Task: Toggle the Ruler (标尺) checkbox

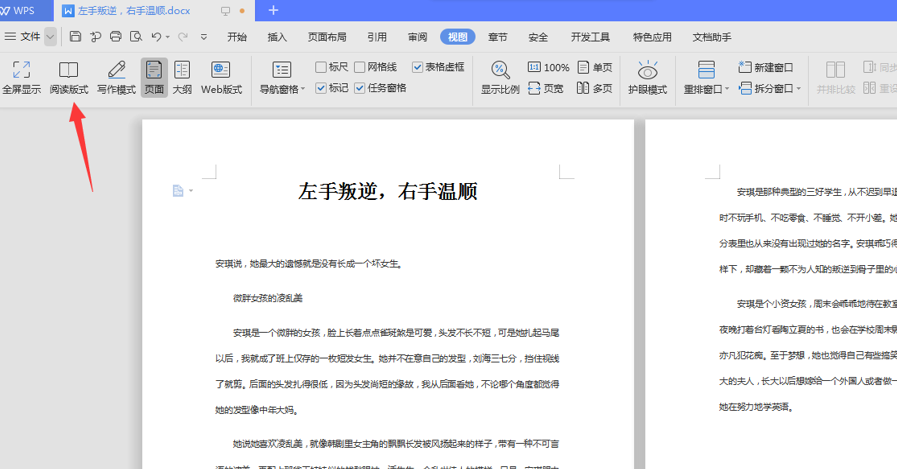Action: point(321,67)
